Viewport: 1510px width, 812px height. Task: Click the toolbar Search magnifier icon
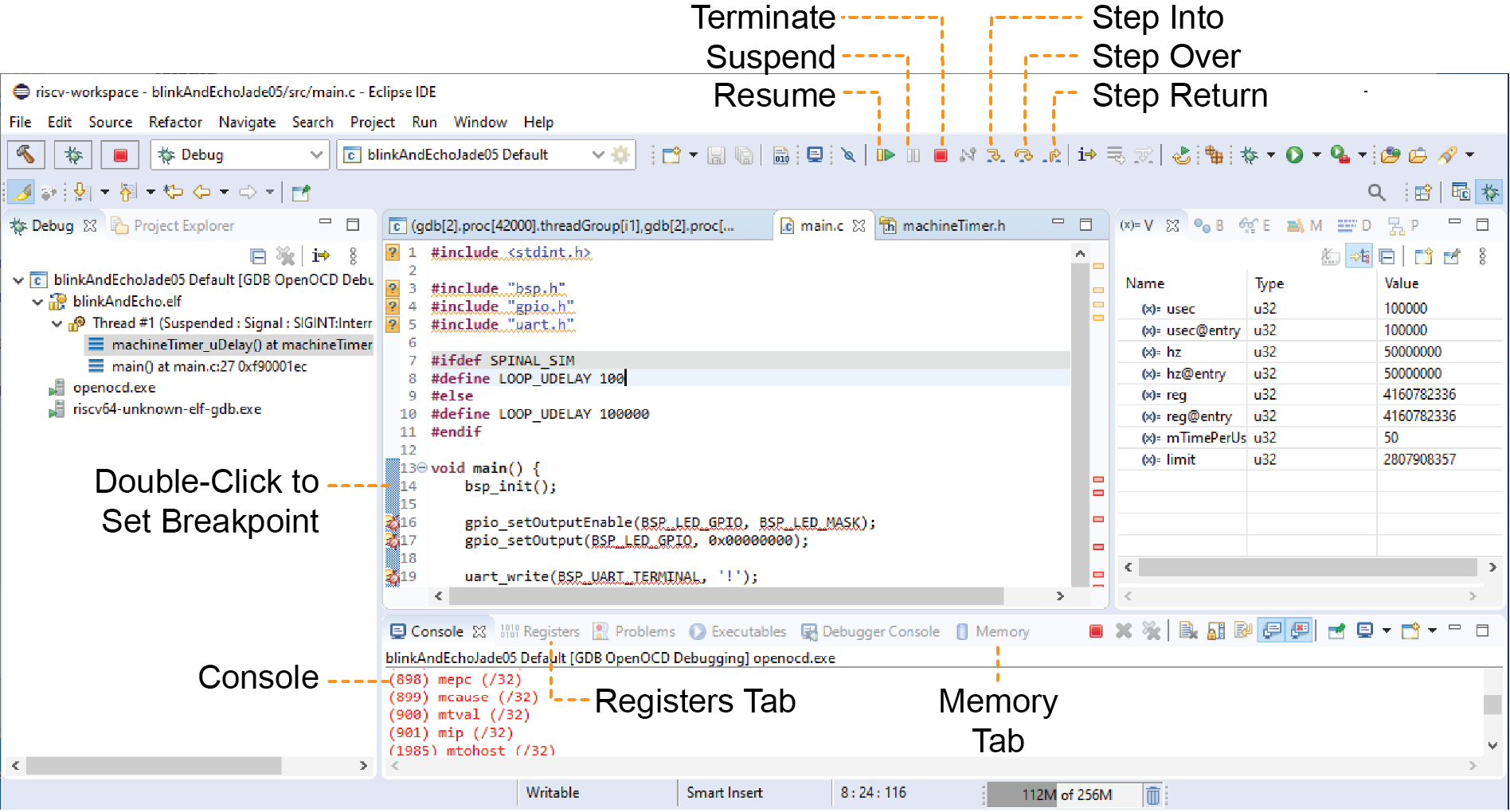coord(1376,192)
